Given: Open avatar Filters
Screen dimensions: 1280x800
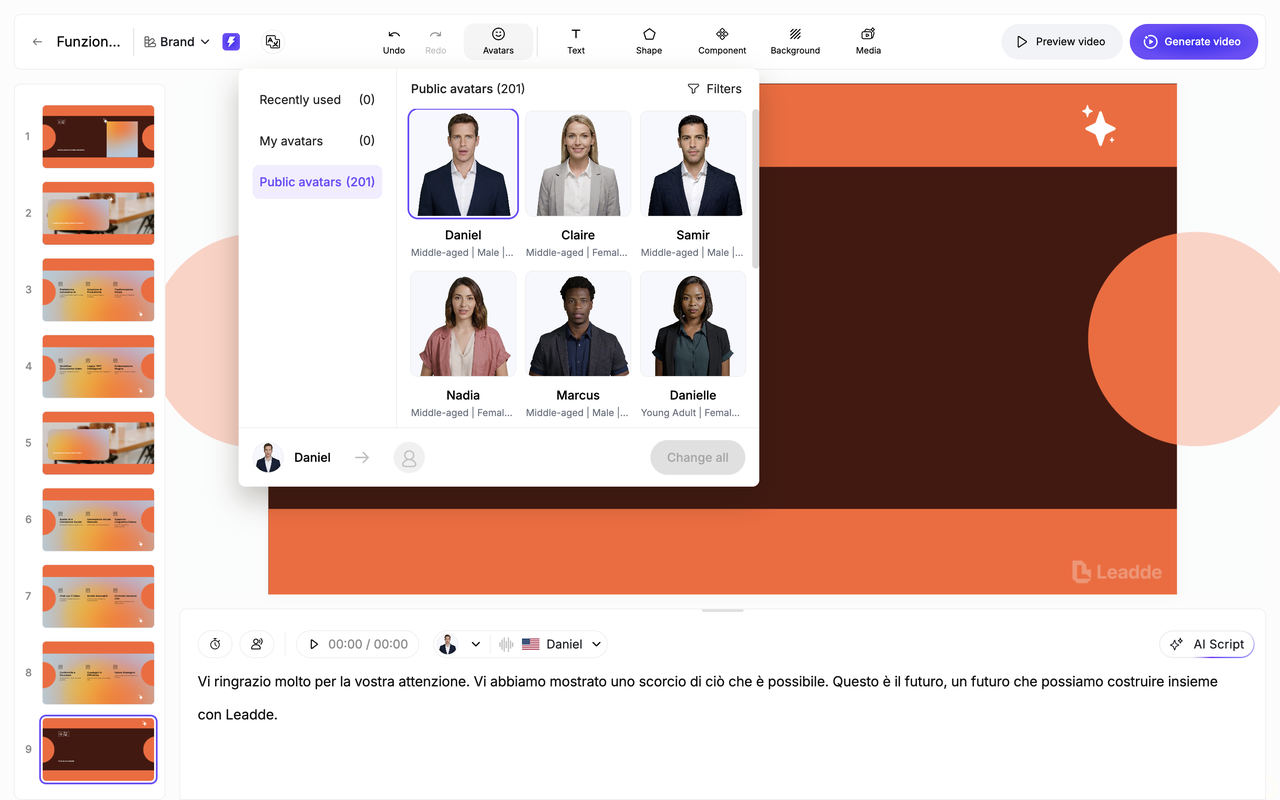Looking at the screenshot, I should (714, 89).
